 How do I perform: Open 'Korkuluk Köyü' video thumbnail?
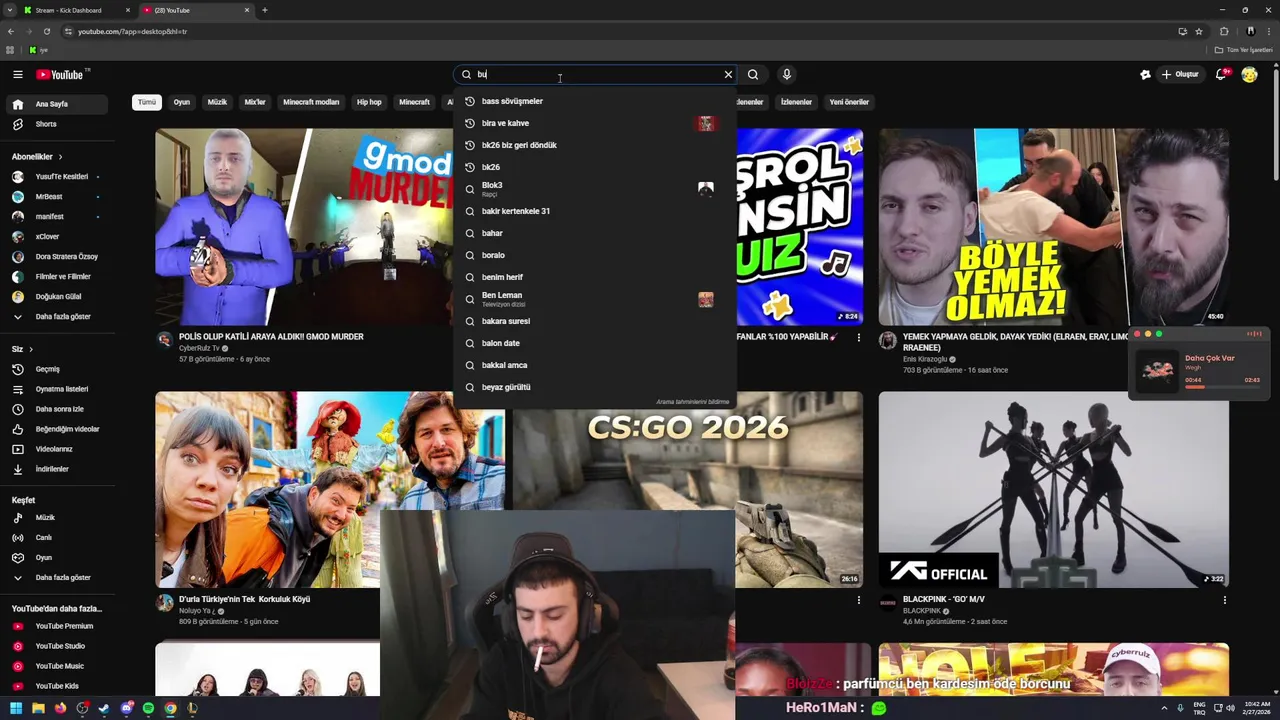[330, 489]
